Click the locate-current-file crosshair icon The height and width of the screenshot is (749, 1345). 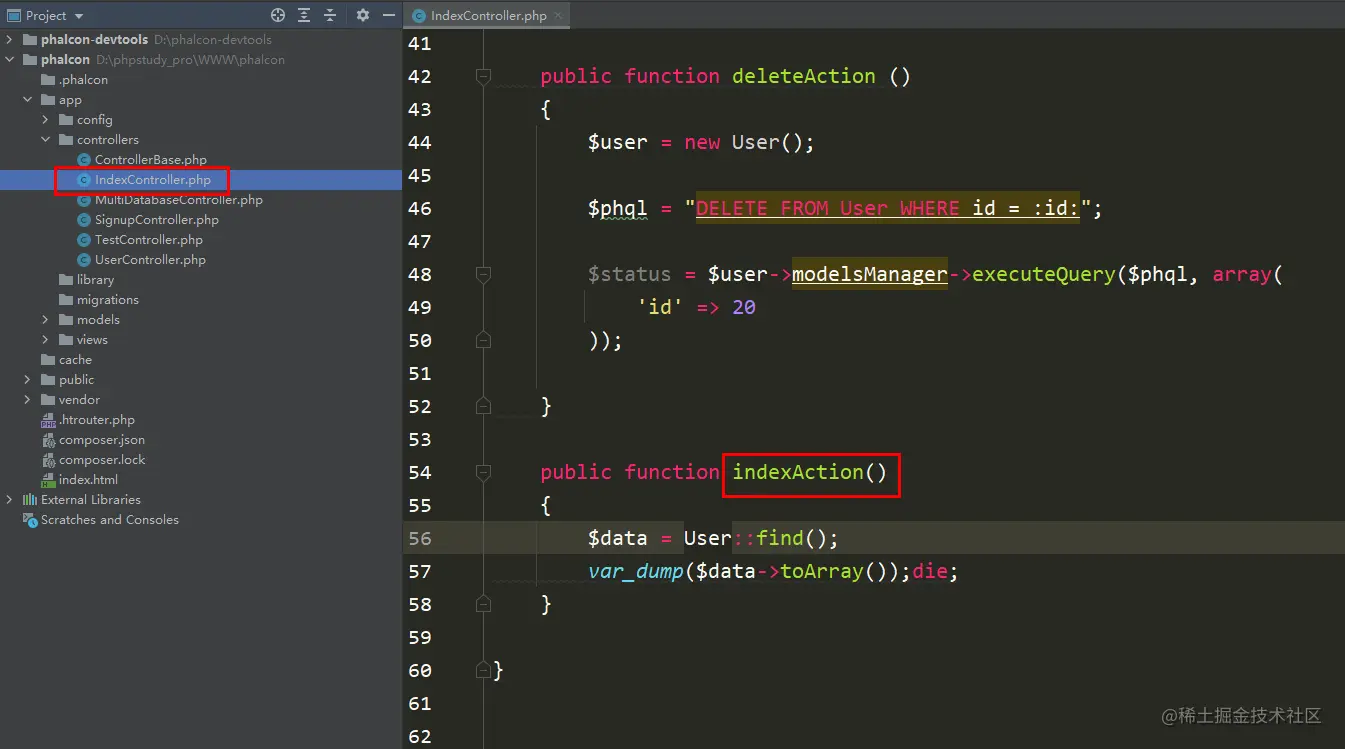pos(278,15)
